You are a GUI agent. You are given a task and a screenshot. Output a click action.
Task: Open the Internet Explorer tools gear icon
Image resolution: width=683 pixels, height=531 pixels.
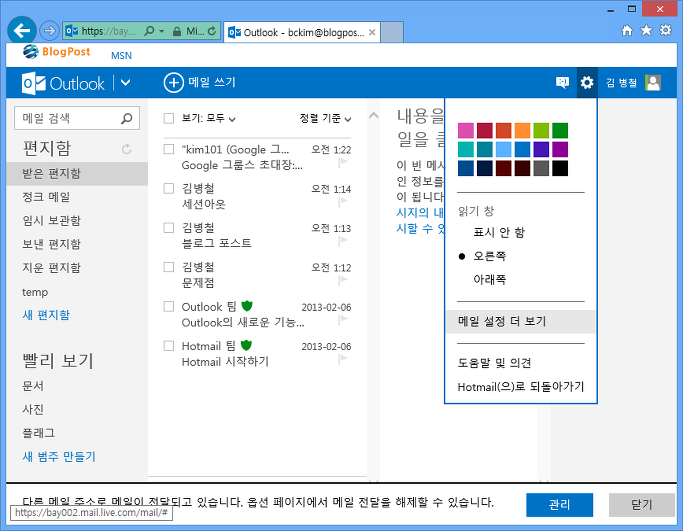[666, 30]
